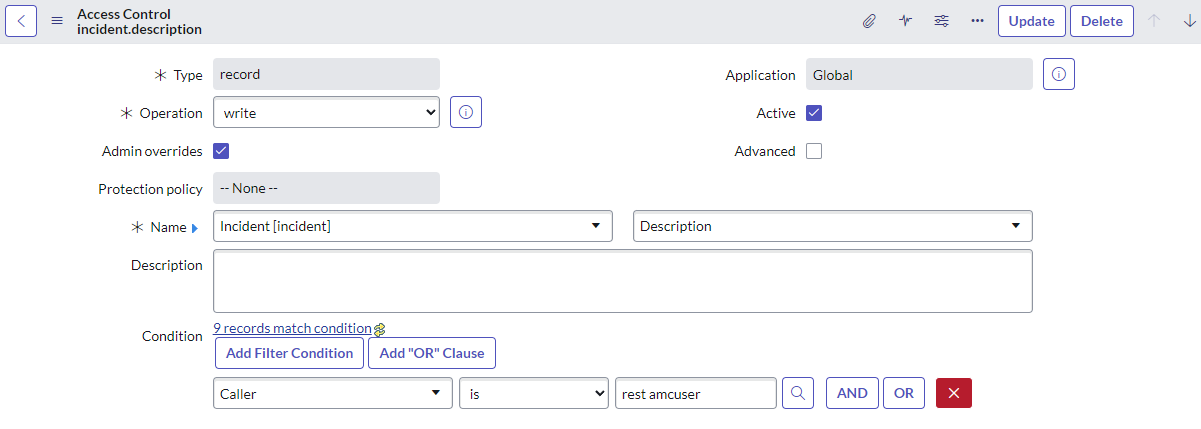Screen dimensions: 1201x429
Task: Open more options ellipsis menu
Action: coord(977,21)
